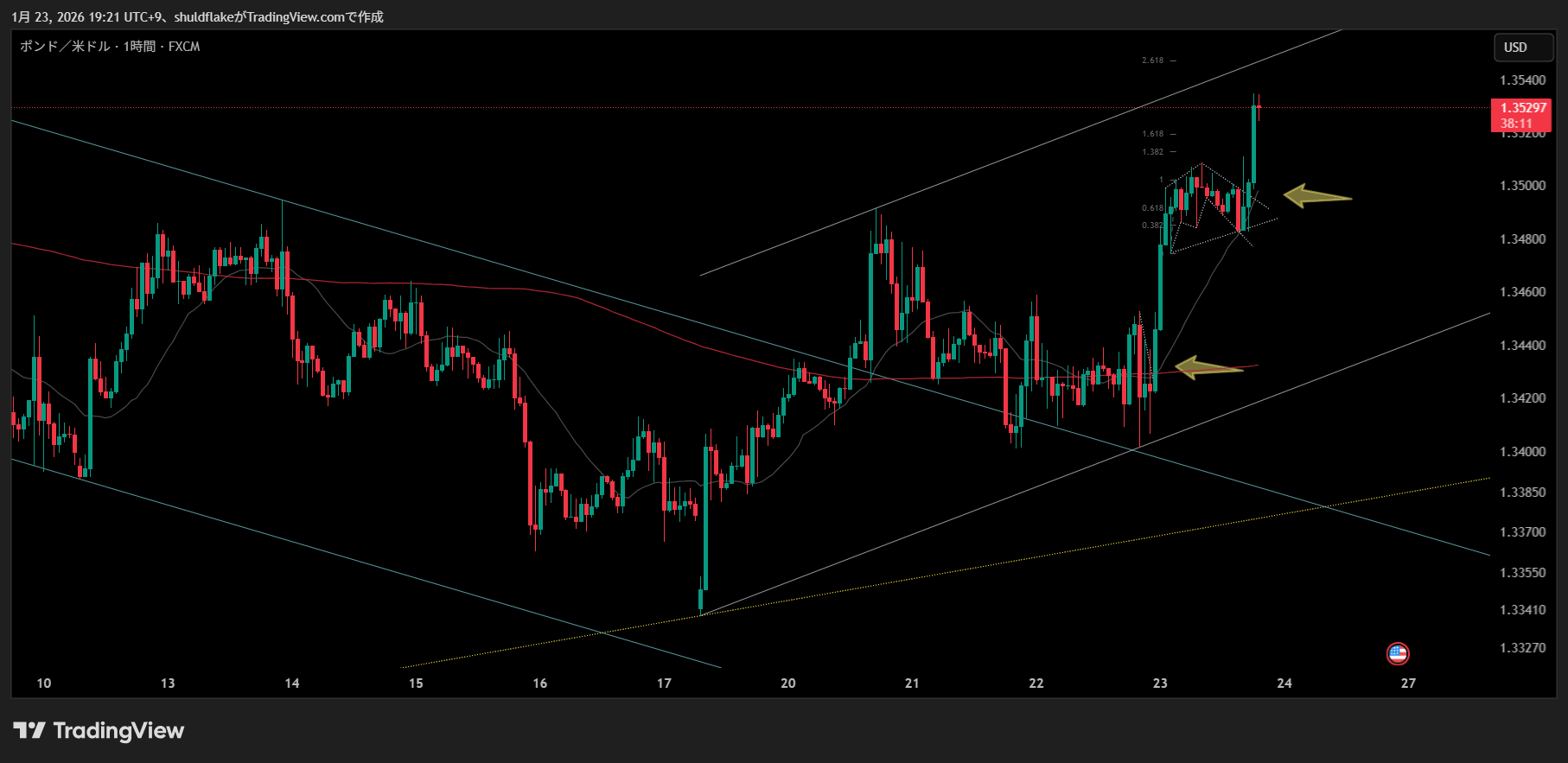
Task: Select the upper yellow arrow near 1.35000
Action: (x=1316, y=196)
